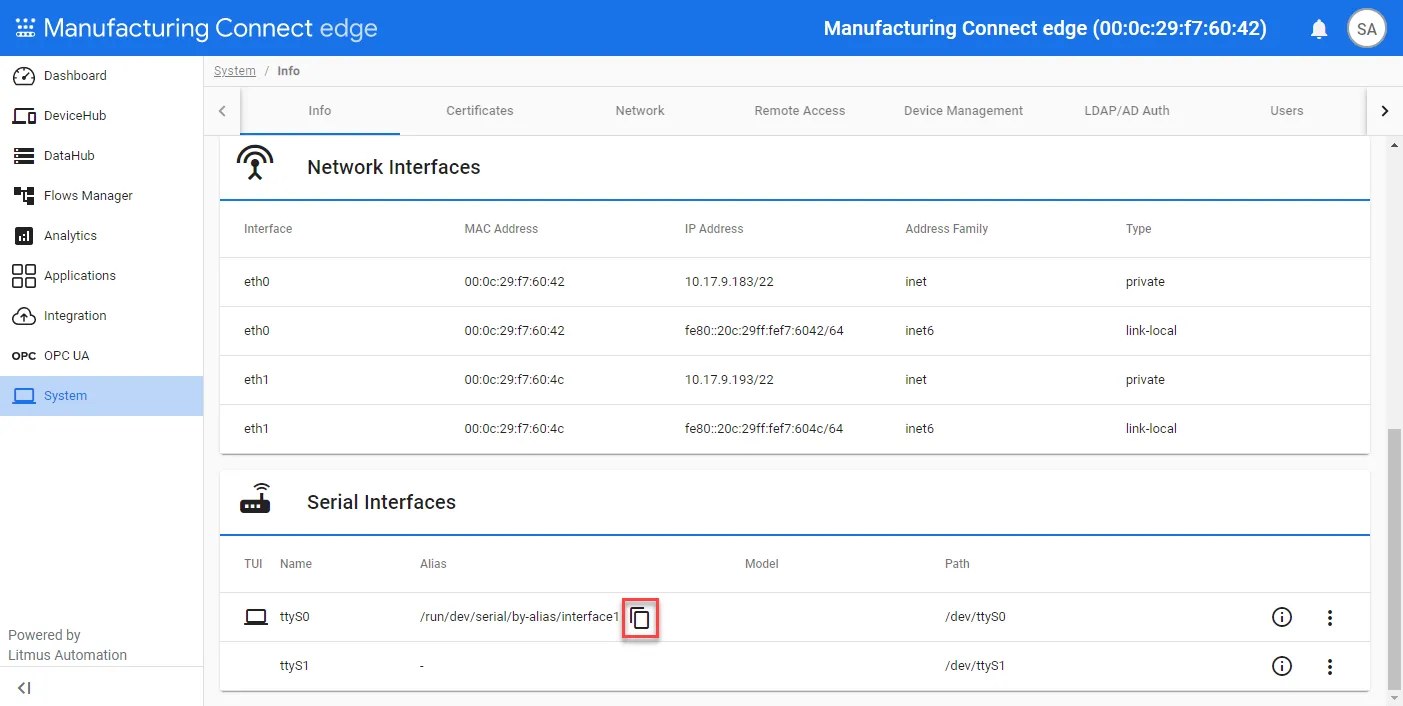The width and height of the screenshot is (1403, 706).
Task: Switch to the Info tab
Action: (x=320, y=111)
